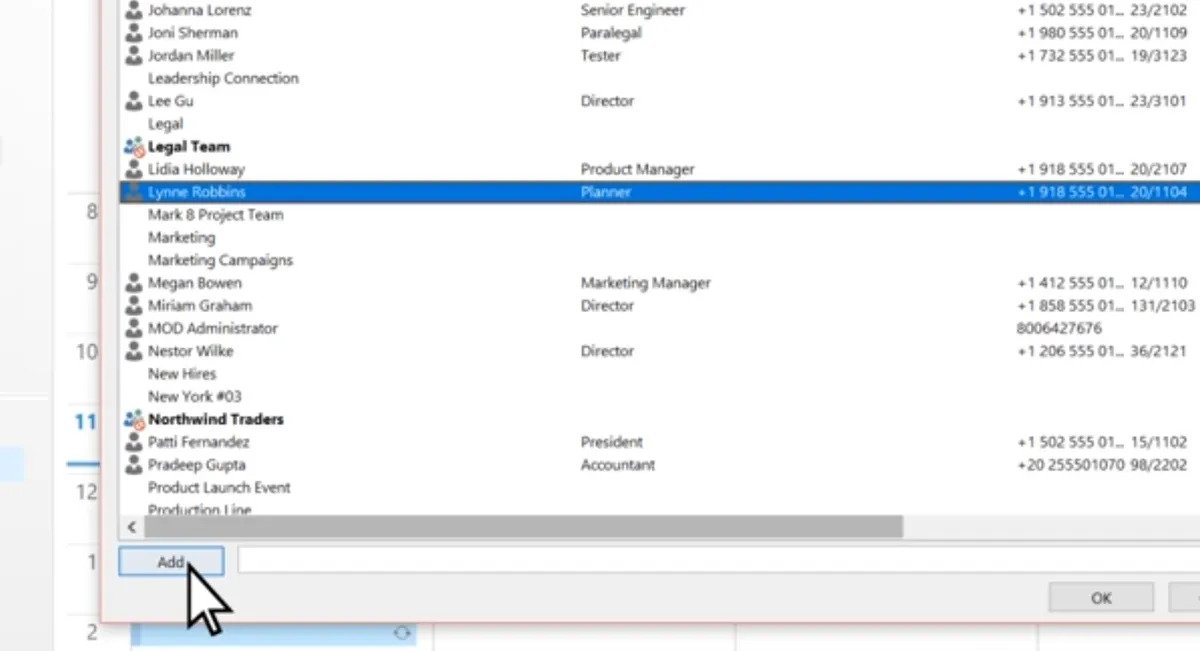Click the horizontal scrollbar thumb of the list

tap(523, 526)
